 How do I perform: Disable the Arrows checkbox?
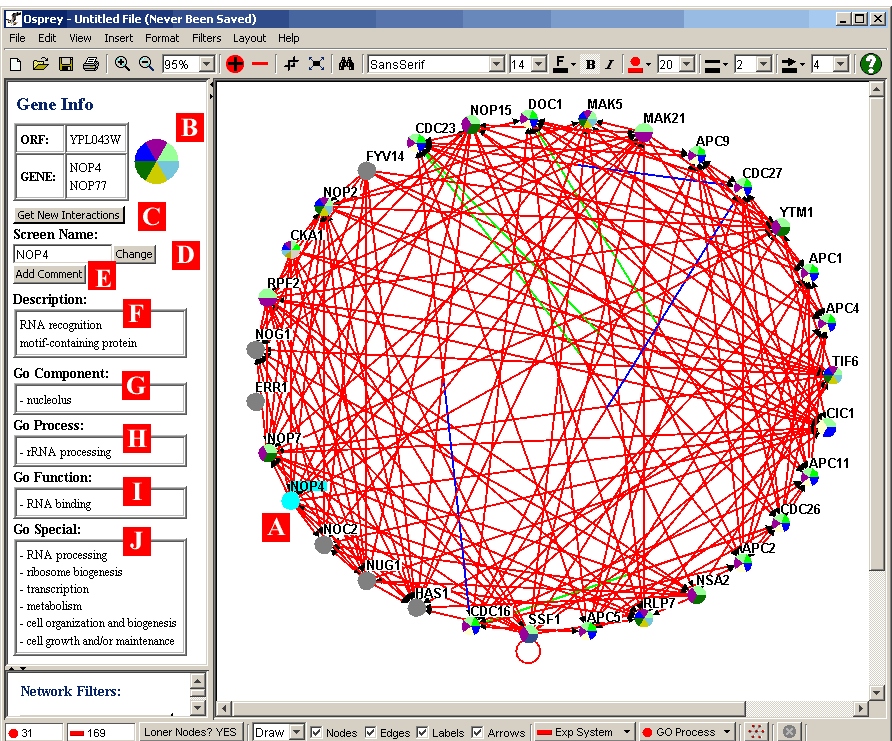(477, 732)
